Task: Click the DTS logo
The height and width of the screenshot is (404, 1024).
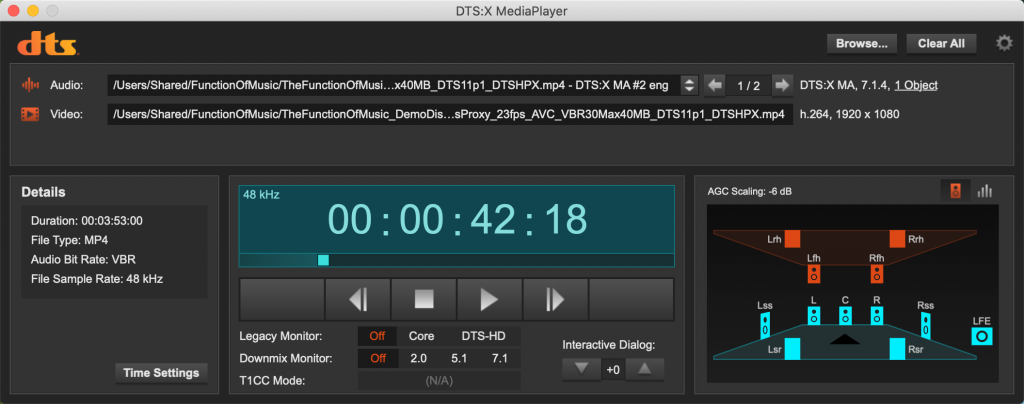Action: click(48, 46)
